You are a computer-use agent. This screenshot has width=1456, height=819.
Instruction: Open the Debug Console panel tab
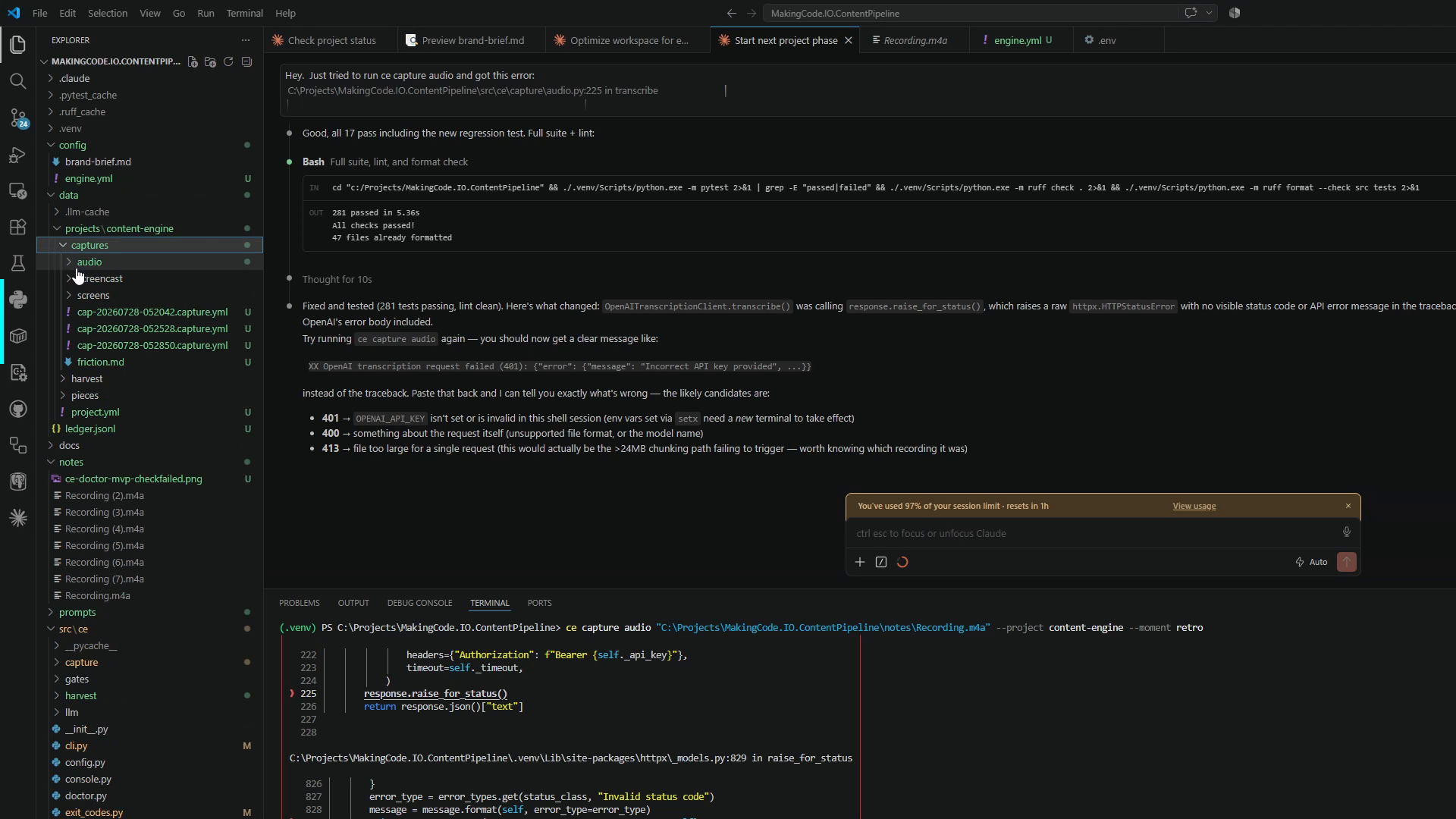[419, 603]
